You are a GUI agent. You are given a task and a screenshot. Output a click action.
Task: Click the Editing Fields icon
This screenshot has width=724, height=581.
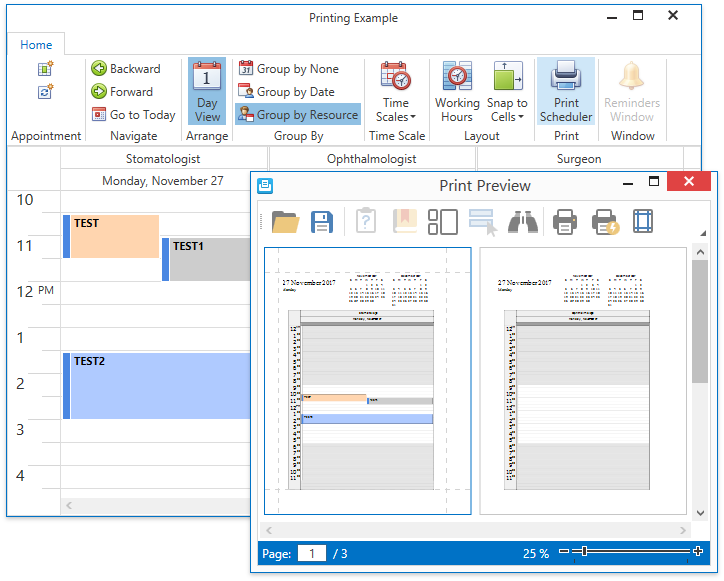pos(483,222)
